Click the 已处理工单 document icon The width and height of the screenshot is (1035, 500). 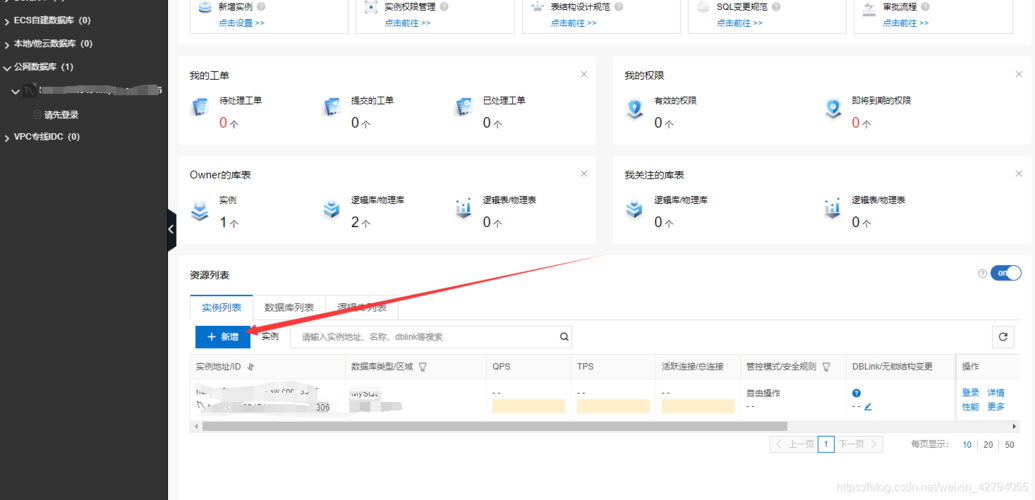[463, 108]
